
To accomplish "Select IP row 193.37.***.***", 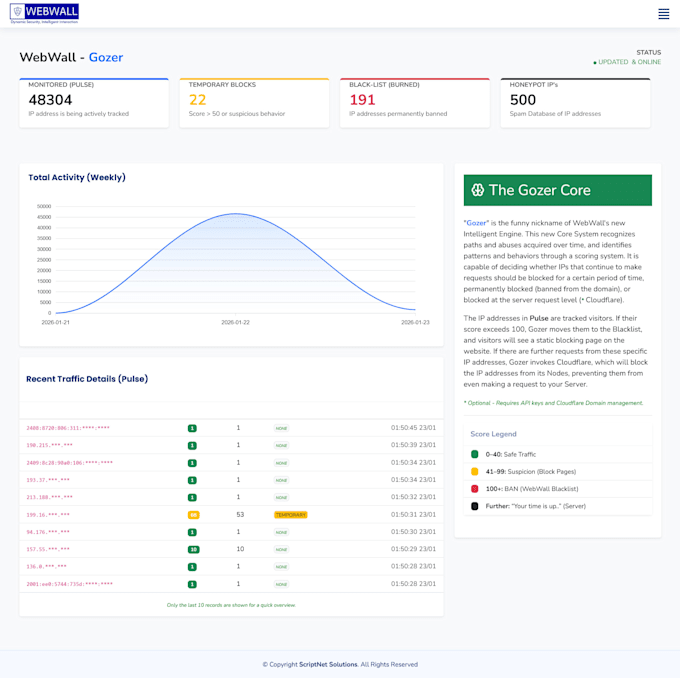I will (x=231, y=480).
